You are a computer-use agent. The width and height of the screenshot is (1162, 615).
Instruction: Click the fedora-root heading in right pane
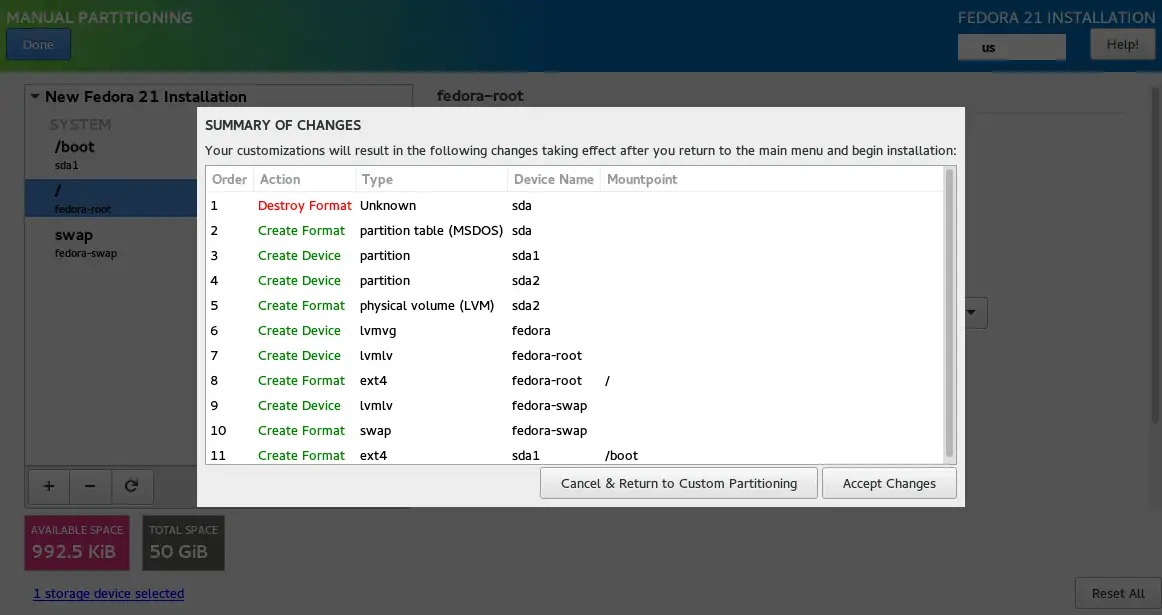(x=480, y=96)
